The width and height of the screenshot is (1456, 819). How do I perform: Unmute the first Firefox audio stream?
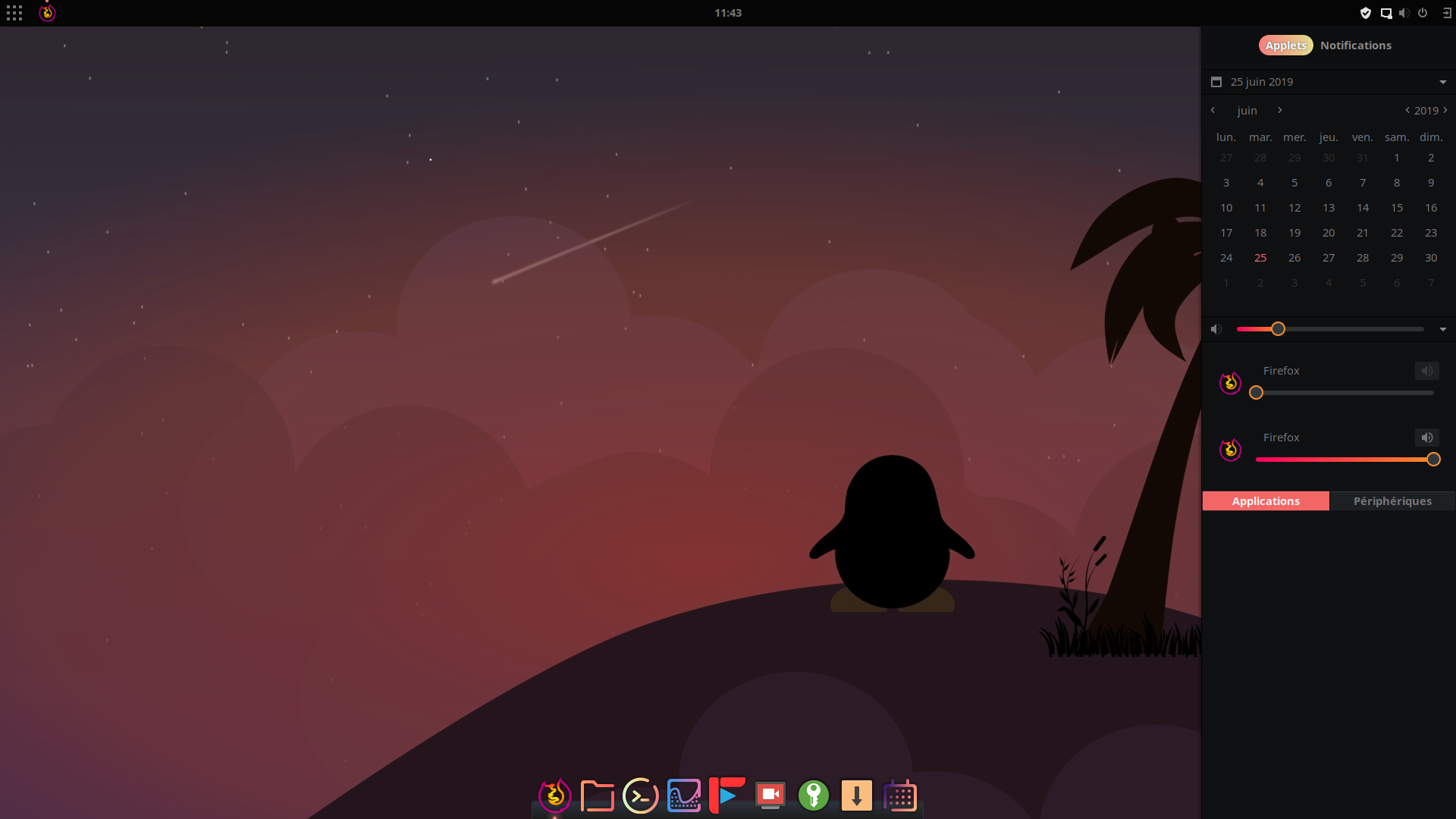[1426, 371]
